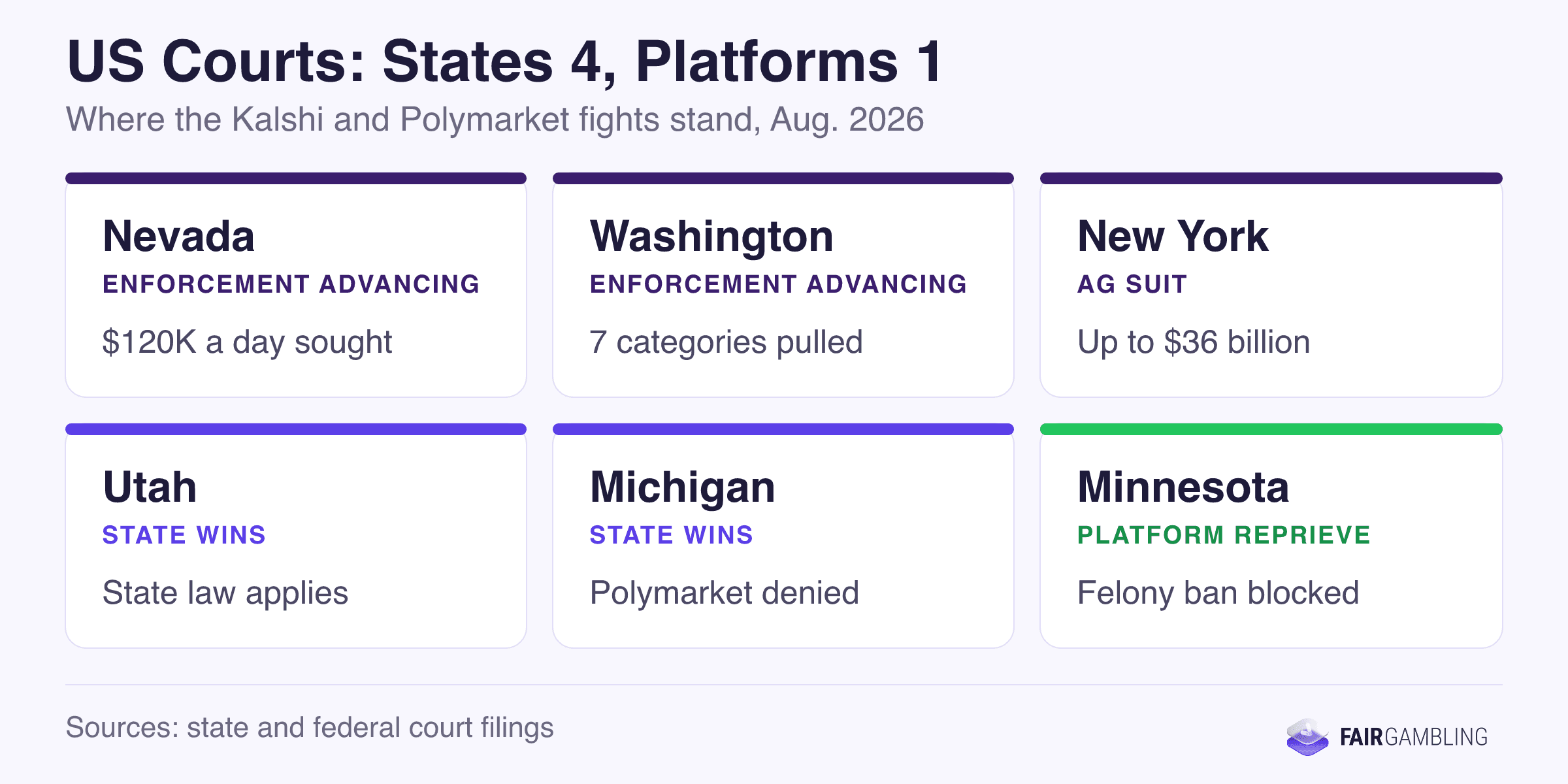Click 'Up to $36 billion' text
The height and width of the screenshot is (784, 1568).
[1194, 342]
